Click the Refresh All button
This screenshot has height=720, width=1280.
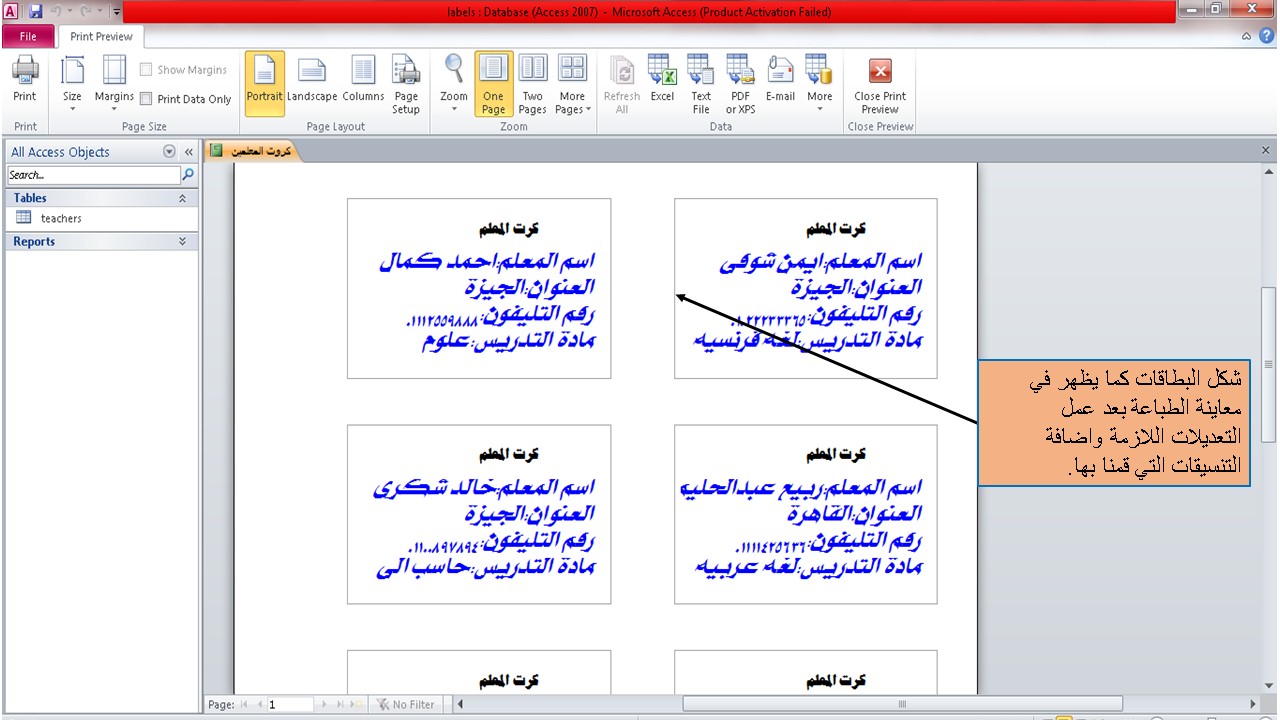click(622, 83)
